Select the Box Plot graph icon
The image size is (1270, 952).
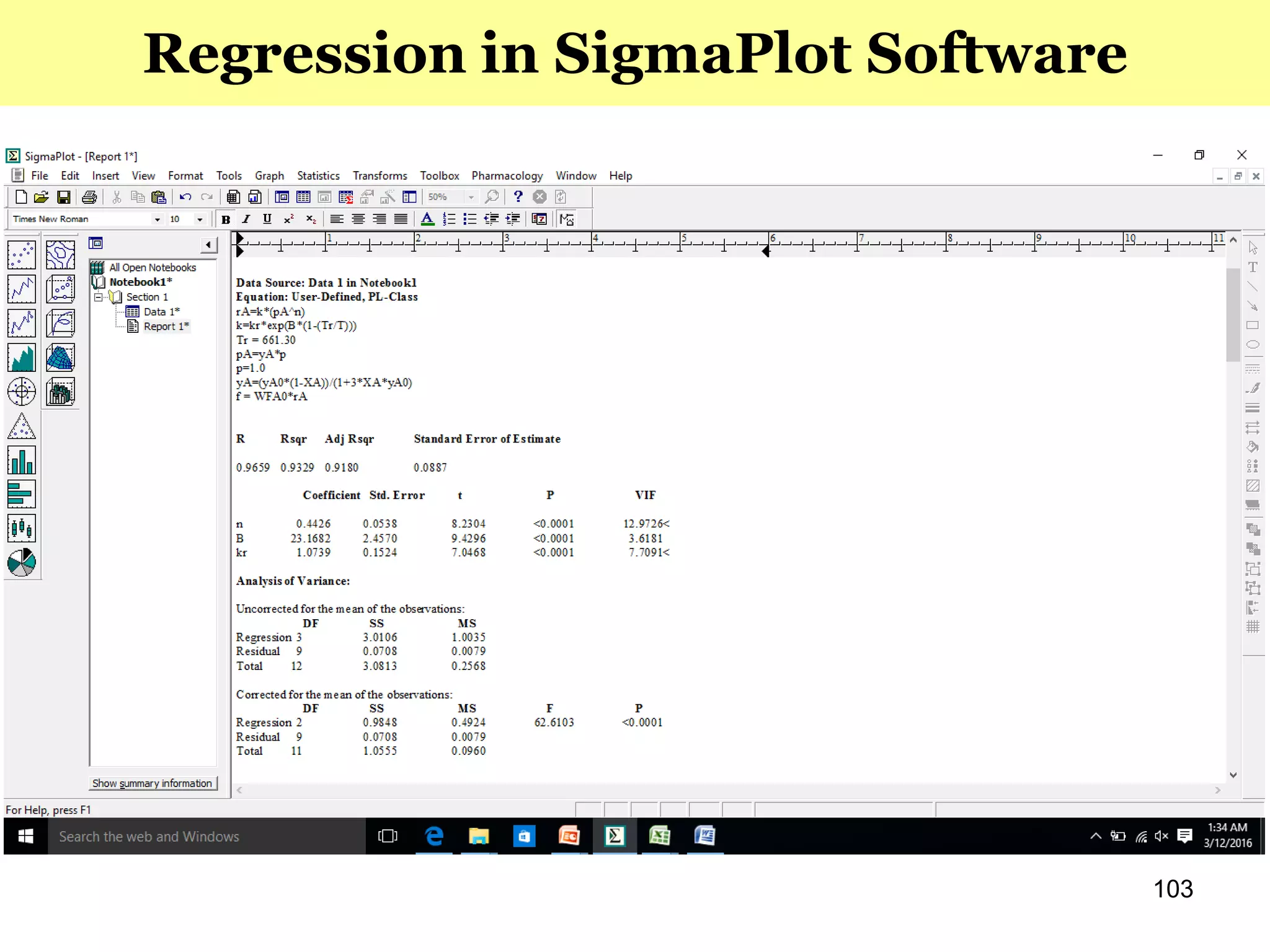point(22,529)
